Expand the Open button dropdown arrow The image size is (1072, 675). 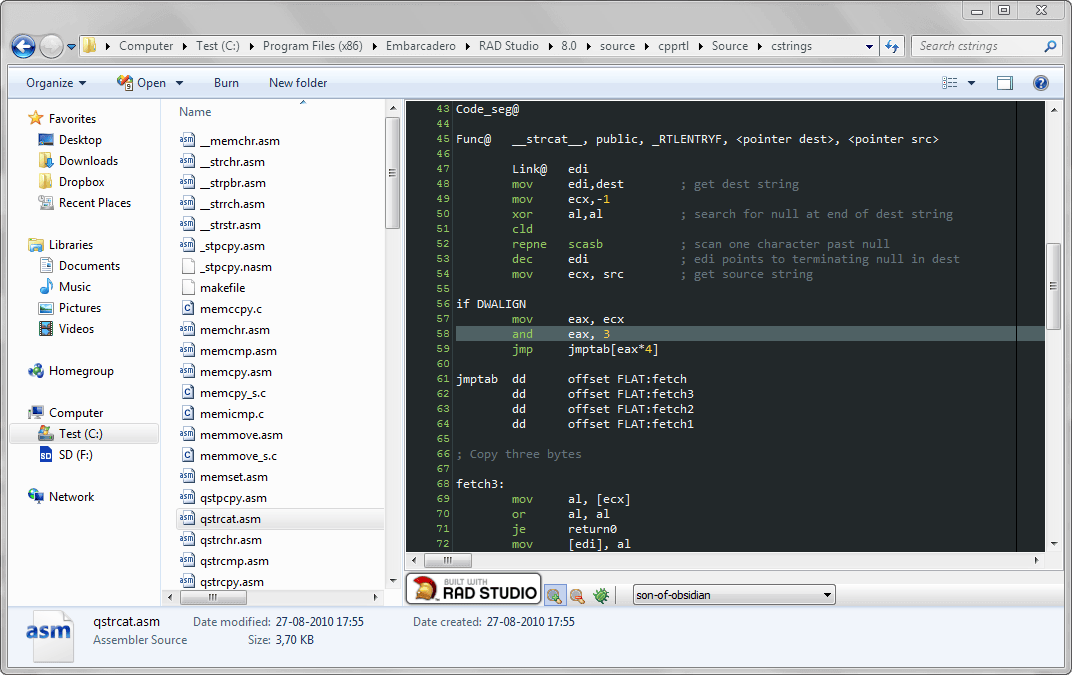click(x=180, y=83)
